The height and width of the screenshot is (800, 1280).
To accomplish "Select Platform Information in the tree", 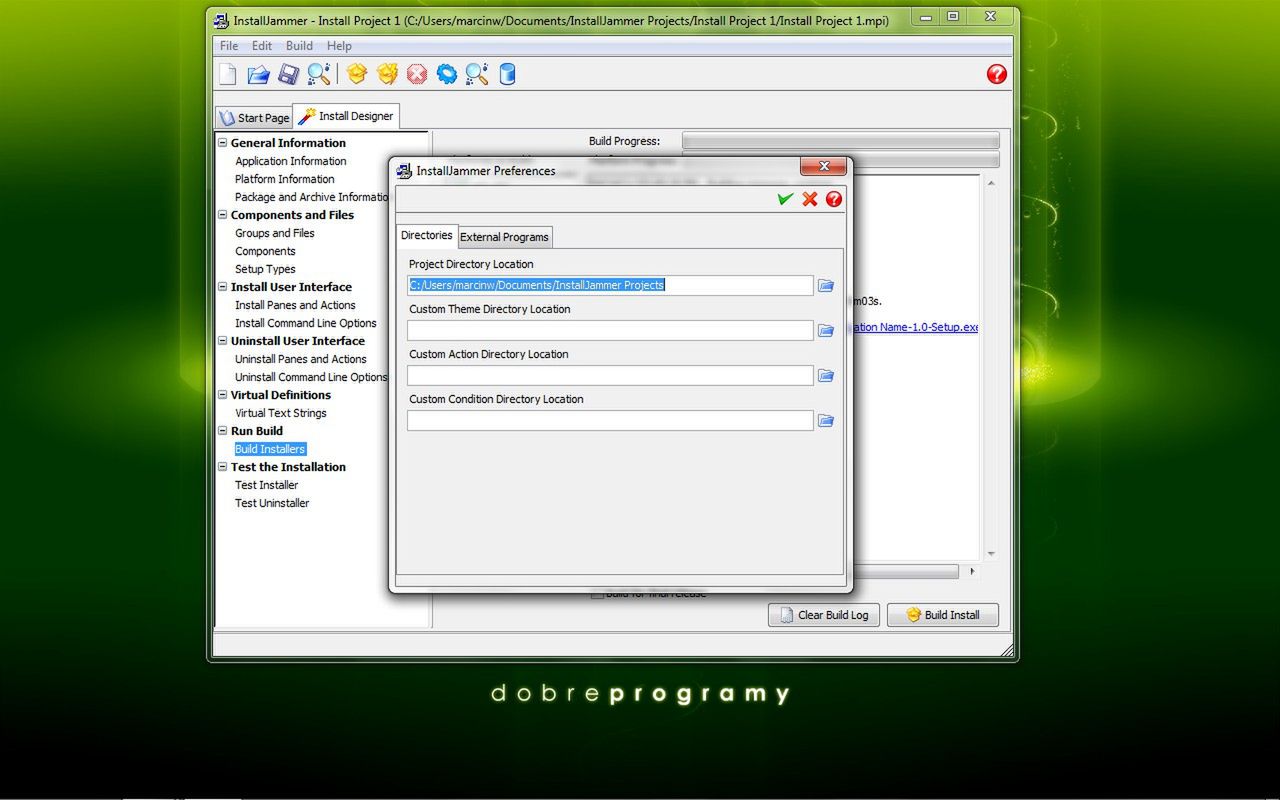I will (285, 179).
